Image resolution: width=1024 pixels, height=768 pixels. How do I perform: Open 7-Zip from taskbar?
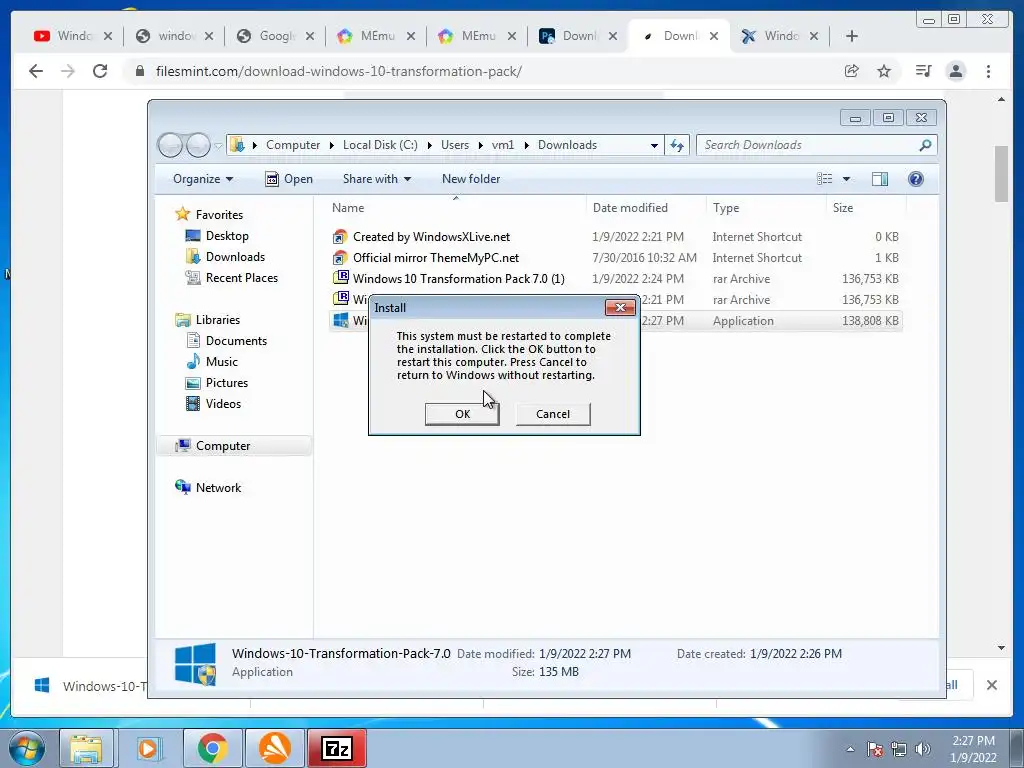[x=337, y=748]
